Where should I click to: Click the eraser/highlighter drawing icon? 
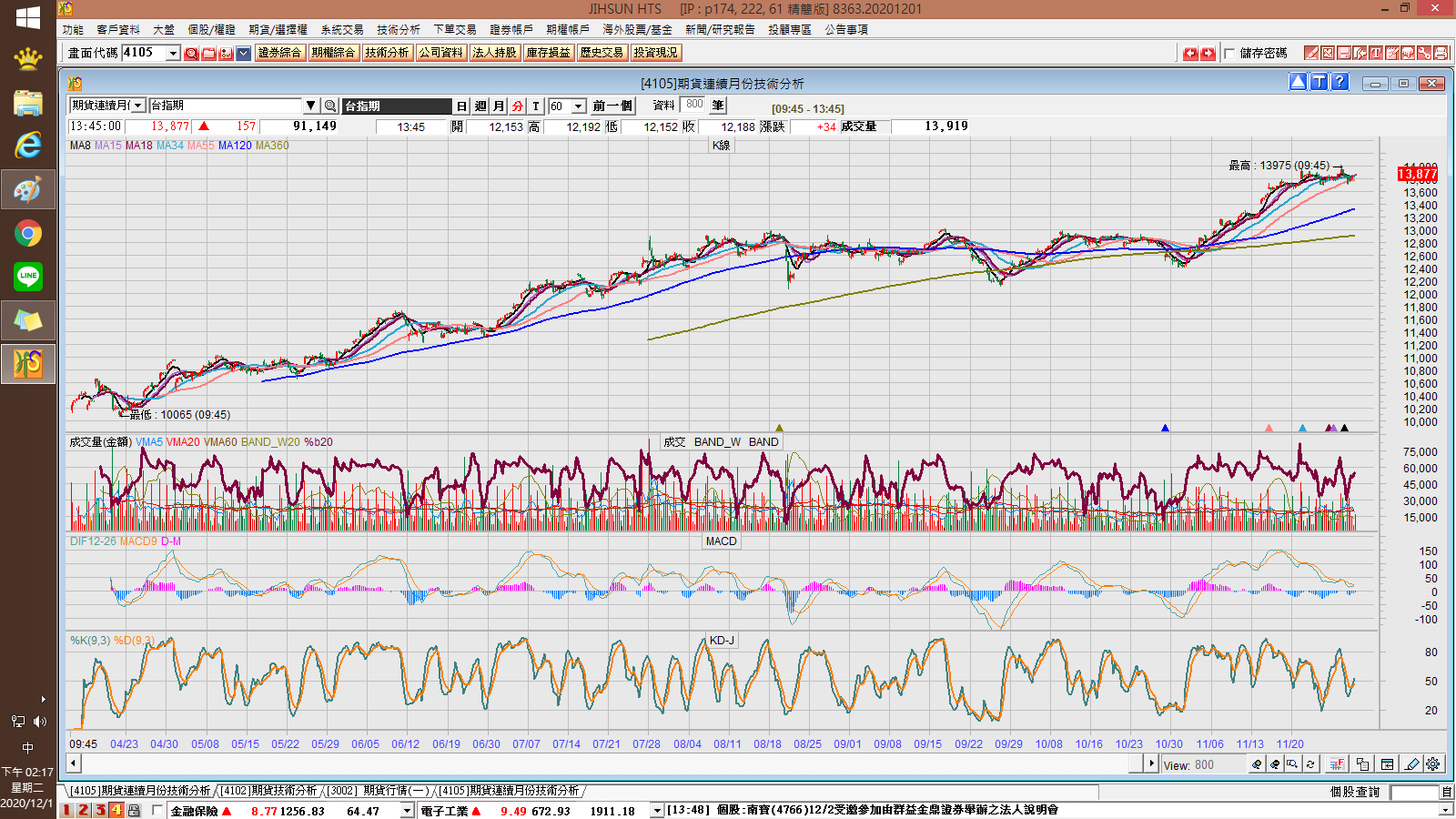[1411, 764]
